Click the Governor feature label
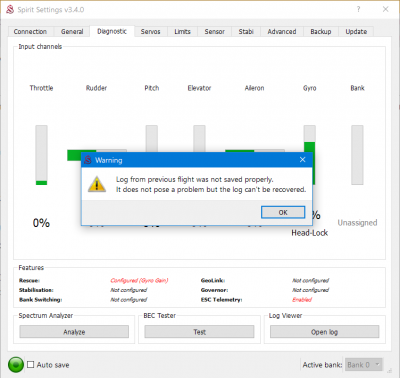The image size is (400, 378). coord(214,290)
